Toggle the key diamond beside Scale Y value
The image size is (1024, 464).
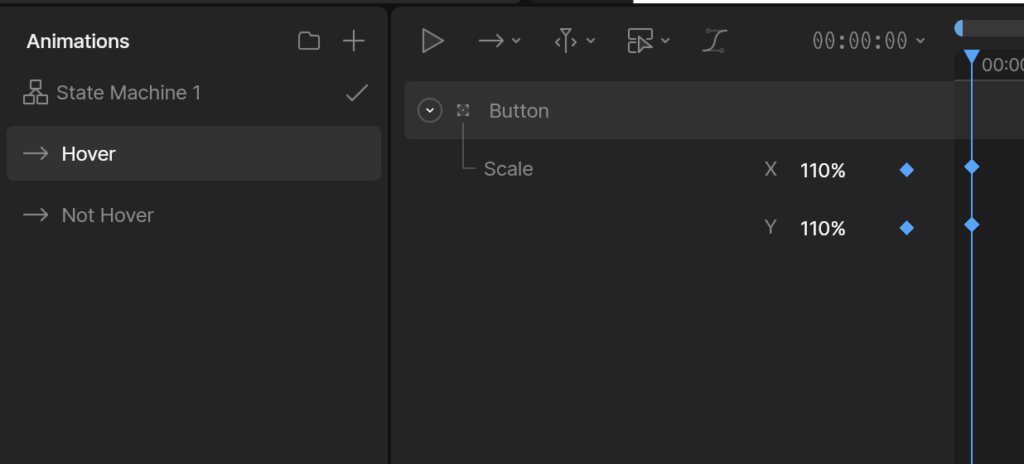click(907, 229)
